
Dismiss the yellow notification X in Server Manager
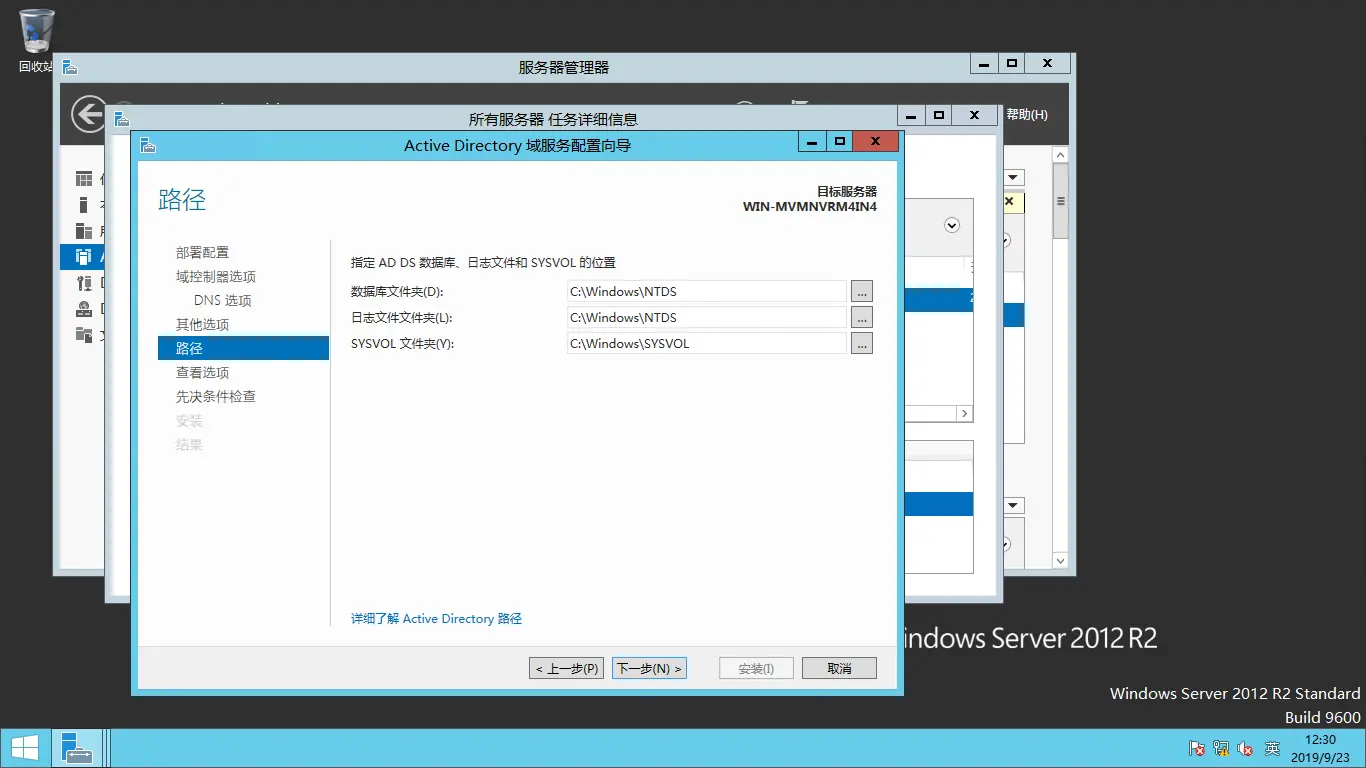(x=1009, y=201)
